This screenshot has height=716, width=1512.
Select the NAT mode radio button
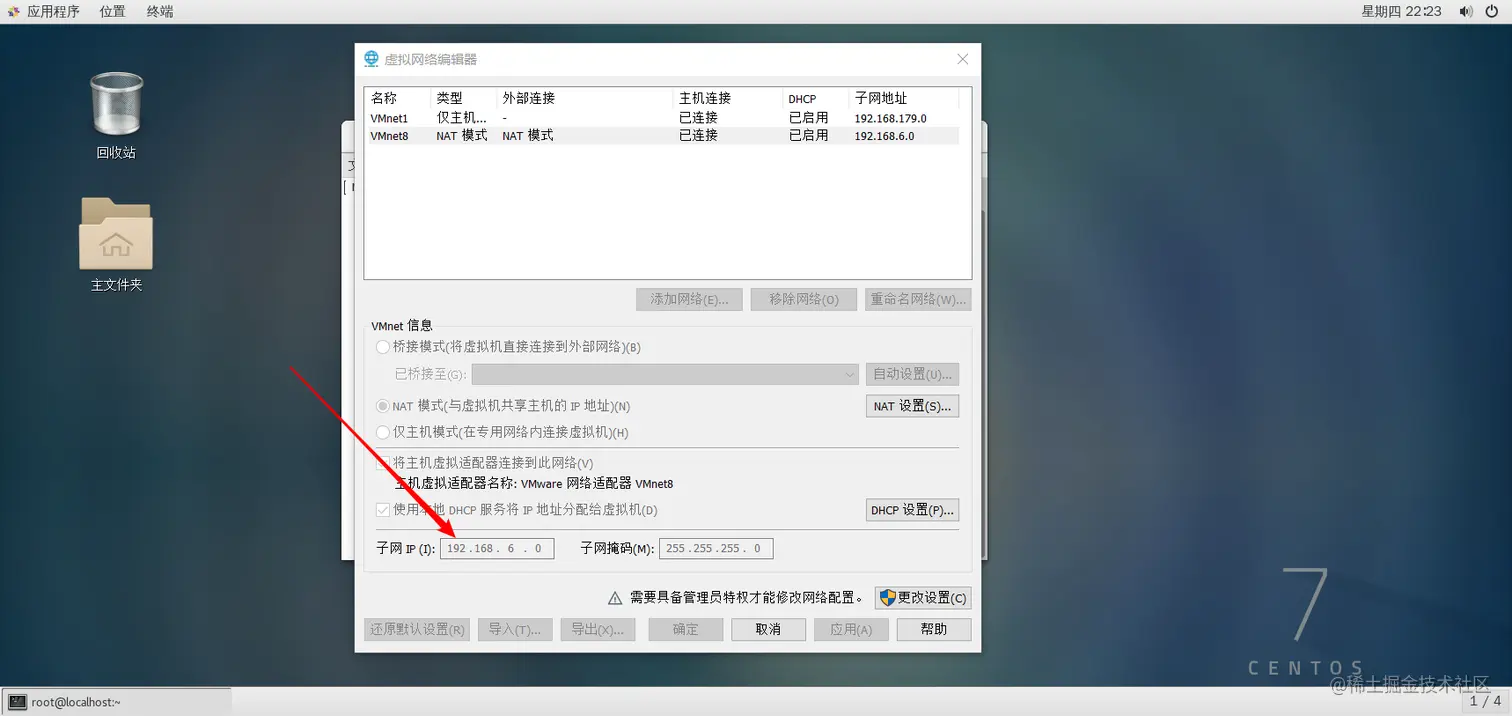383,406
